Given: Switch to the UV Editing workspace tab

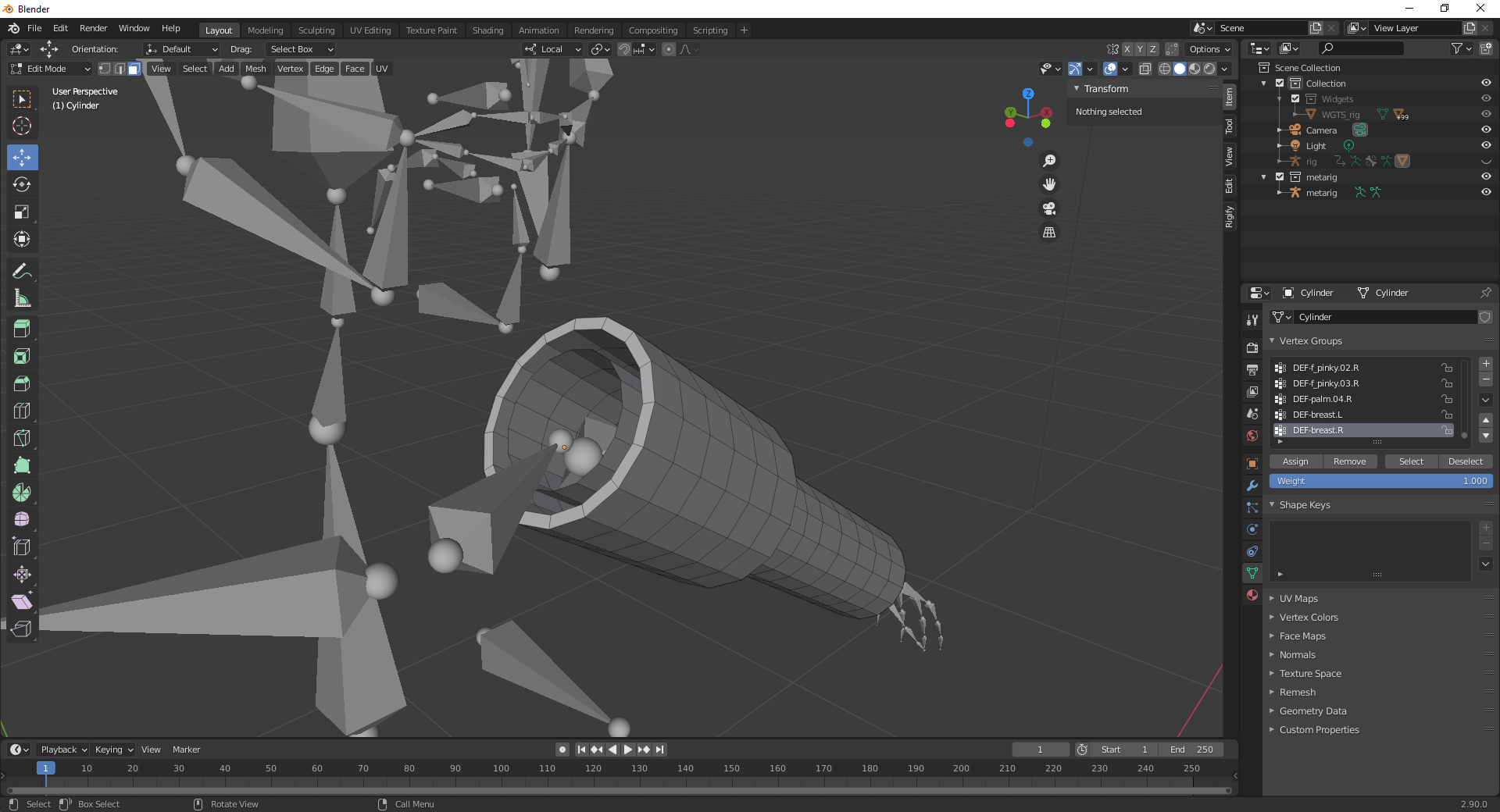Looking at the screenshot, I should click(x=370, y=30).
